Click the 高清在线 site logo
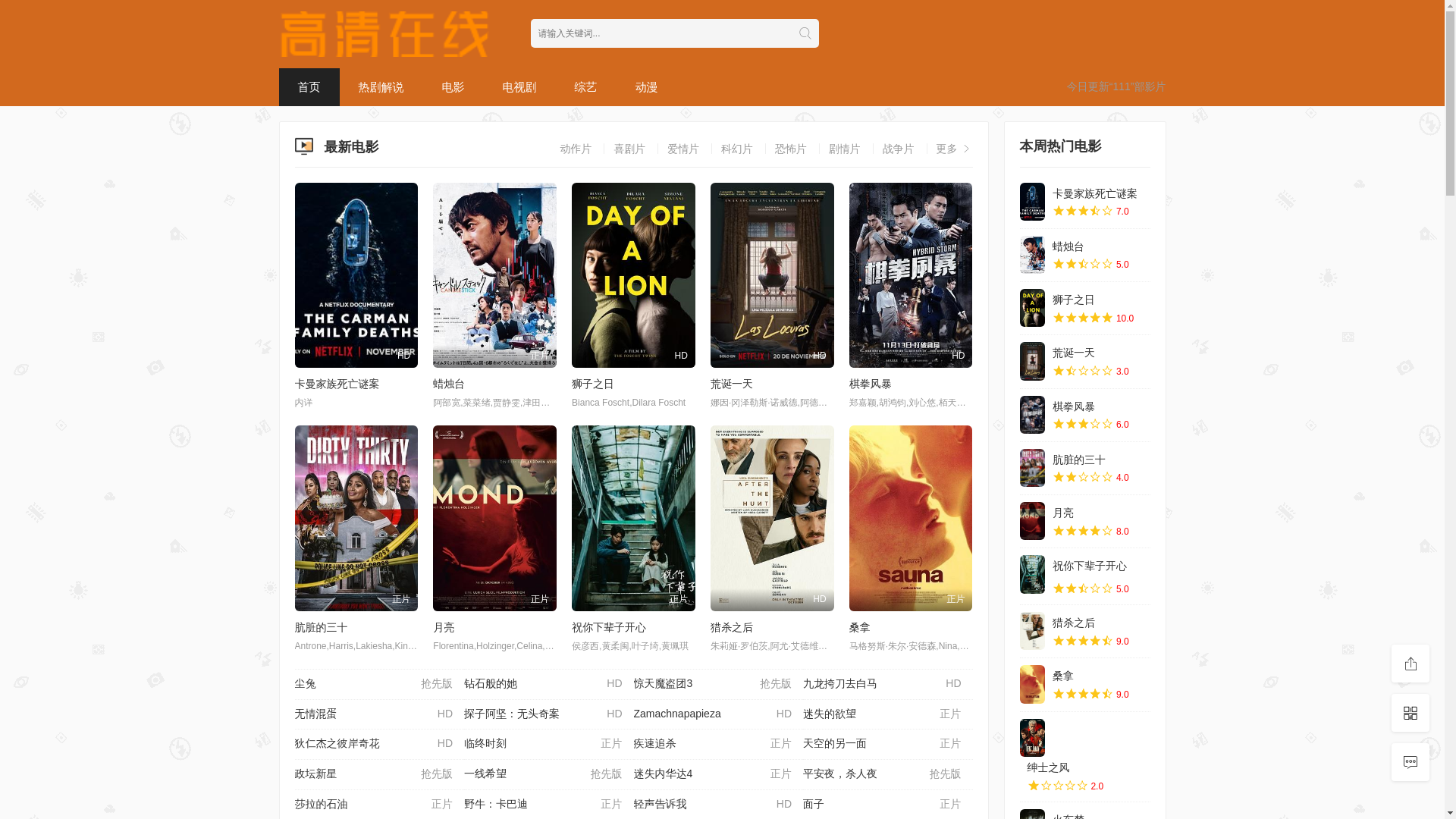The image size is (1456, 819). (384, 34)
